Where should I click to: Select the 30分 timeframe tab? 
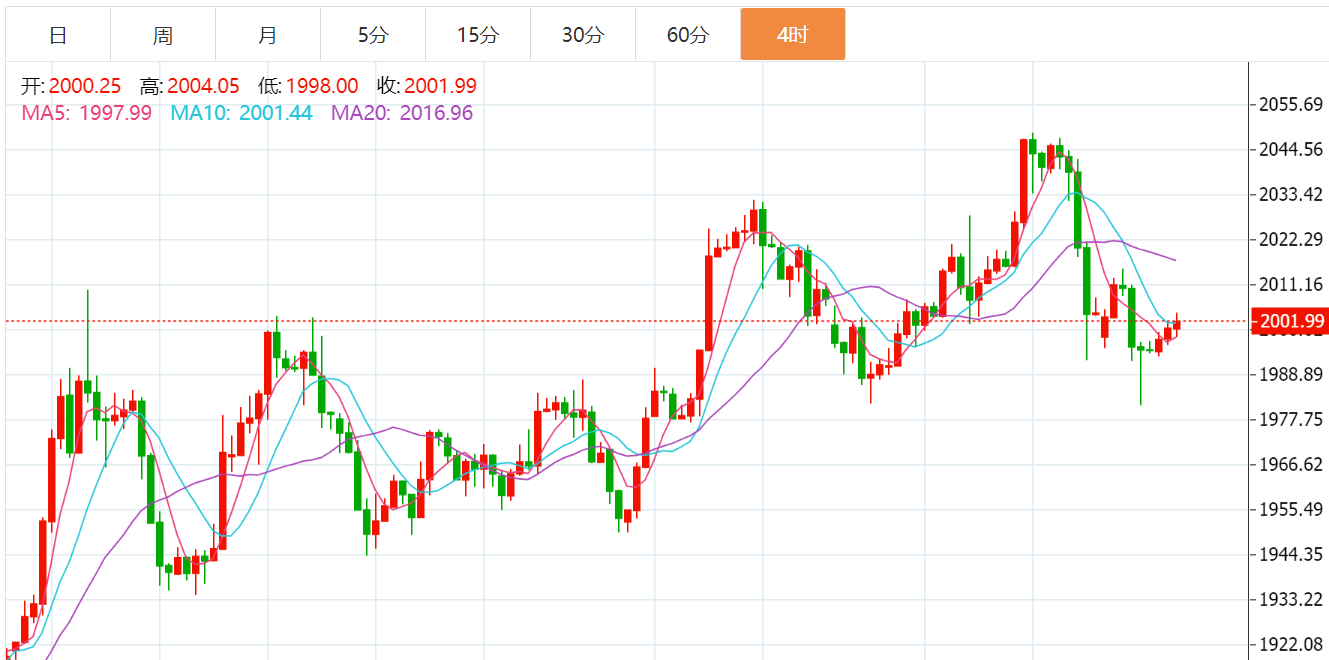(x=583, y=35)
